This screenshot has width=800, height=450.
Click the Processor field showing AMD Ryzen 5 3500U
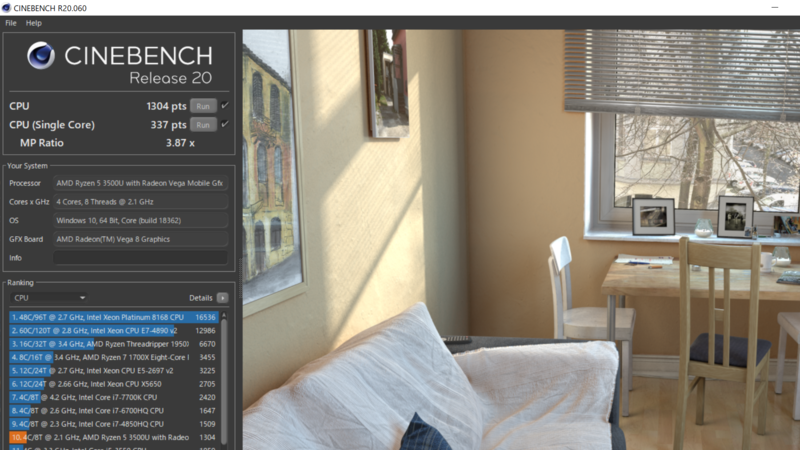[x=140, y=183]
